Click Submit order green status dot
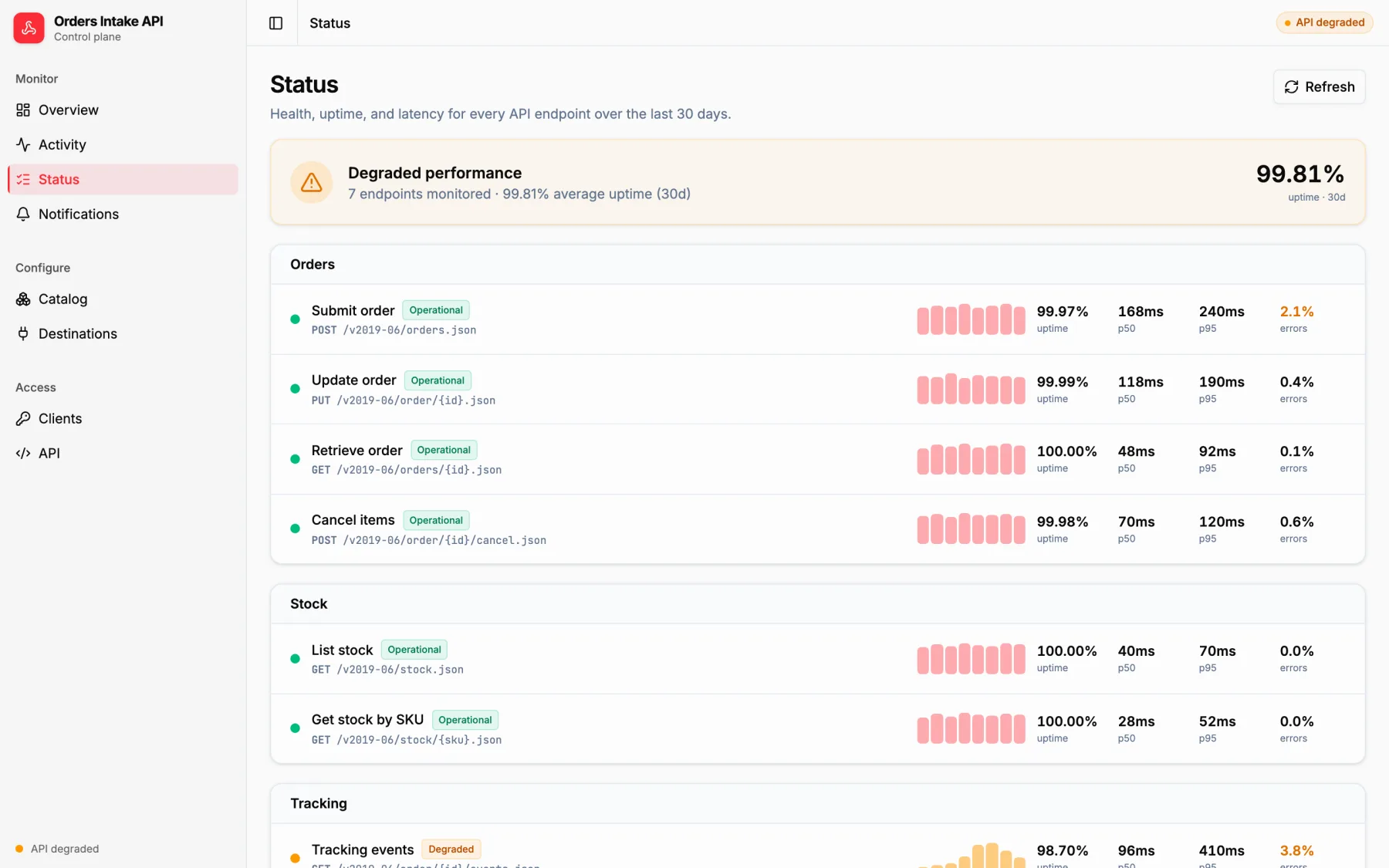1389x868 pixels. point(295,319)
